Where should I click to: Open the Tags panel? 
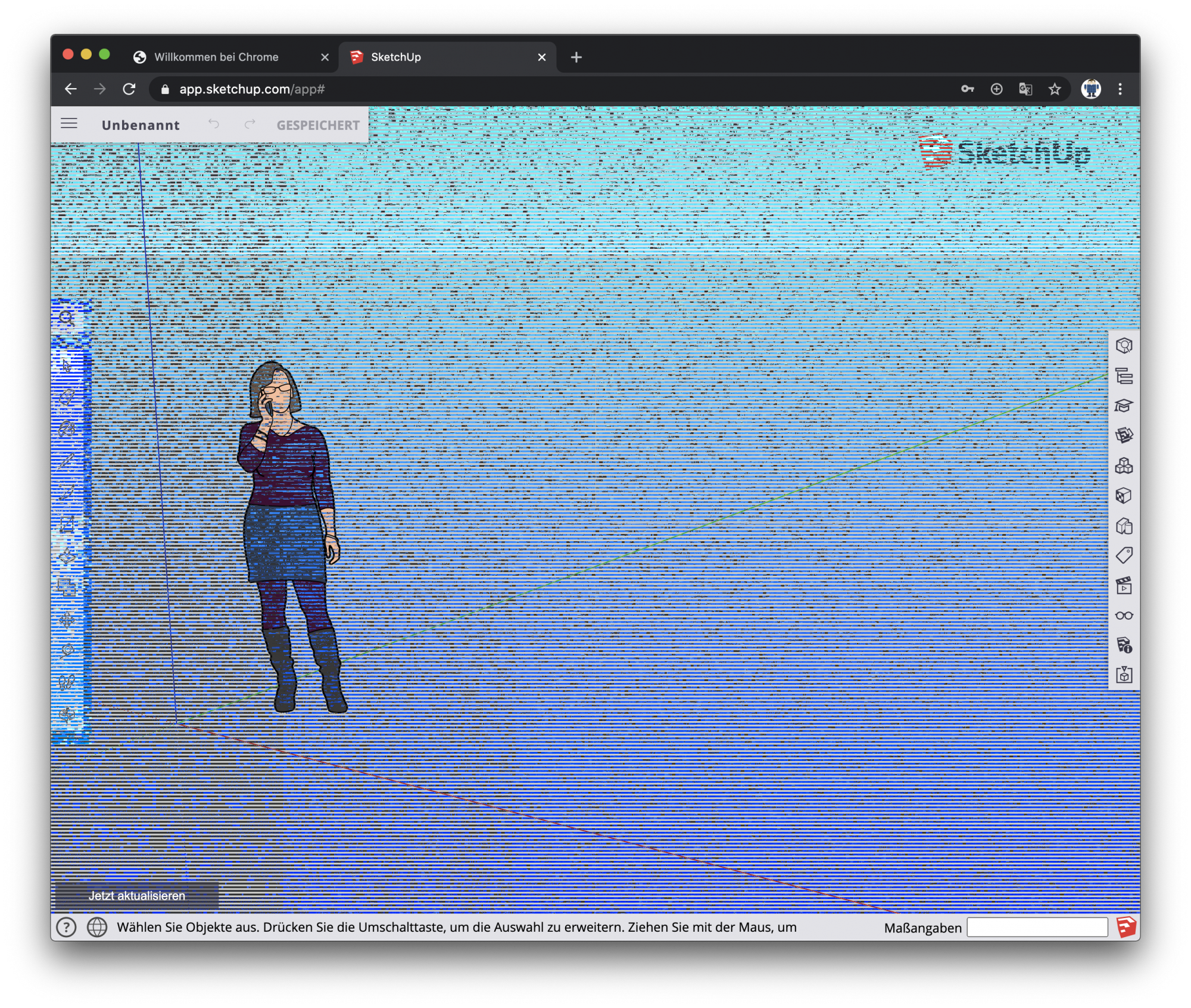(x=1124, y=556)
